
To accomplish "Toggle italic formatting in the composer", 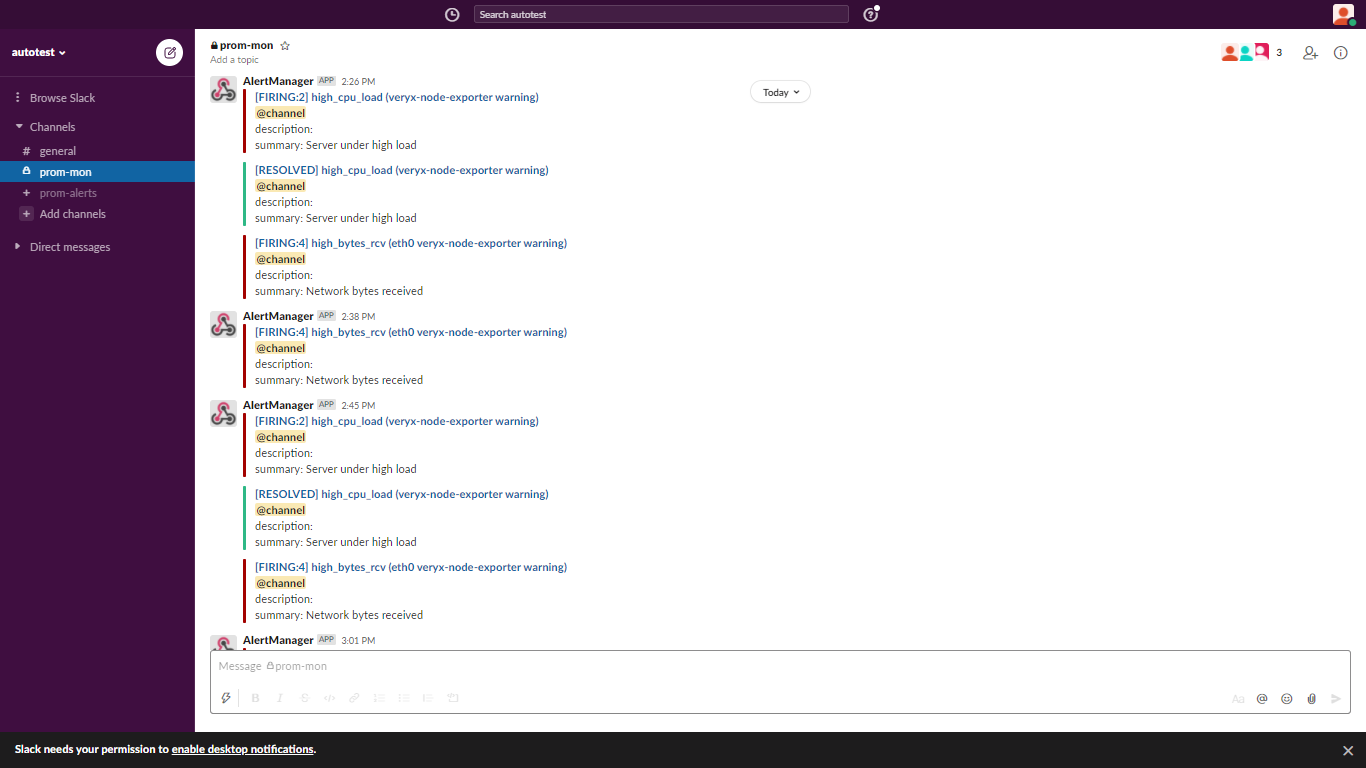I will coord(280,698).
